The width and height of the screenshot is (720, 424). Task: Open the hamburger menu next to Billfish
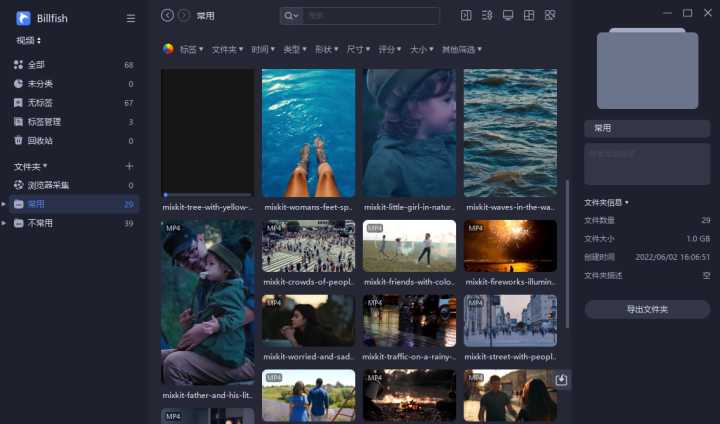[131, 18]
